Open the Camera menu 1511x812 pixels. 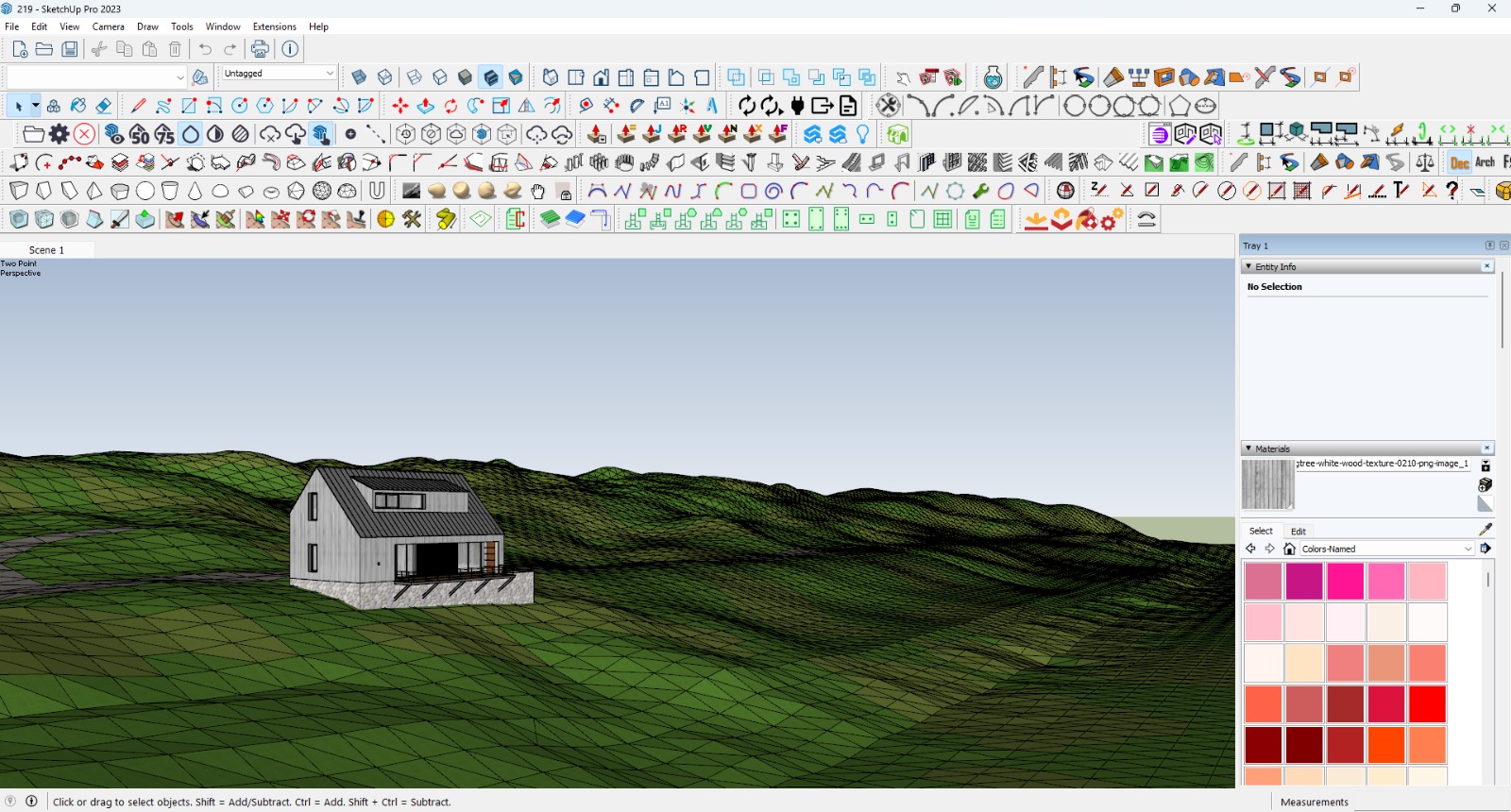pyautogui.click(x=109, y=26)
